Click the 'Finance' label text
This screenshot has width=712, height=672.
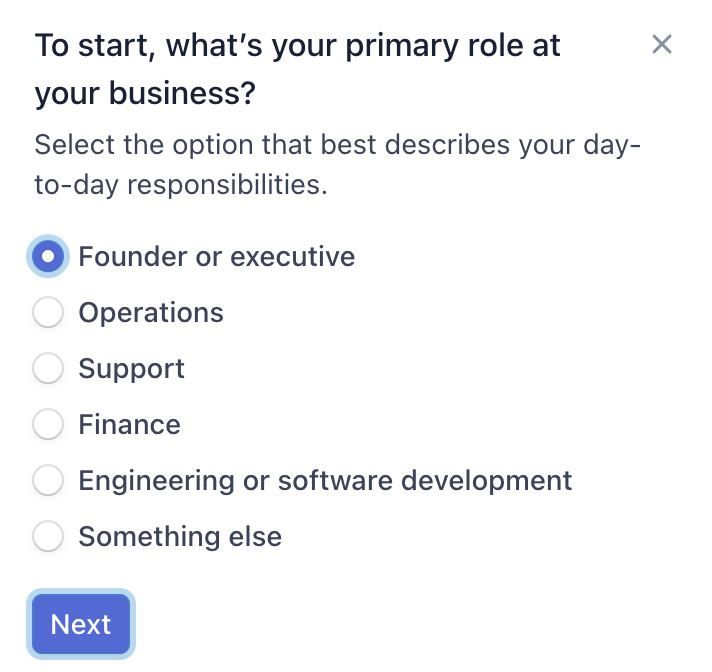(129, 424)
